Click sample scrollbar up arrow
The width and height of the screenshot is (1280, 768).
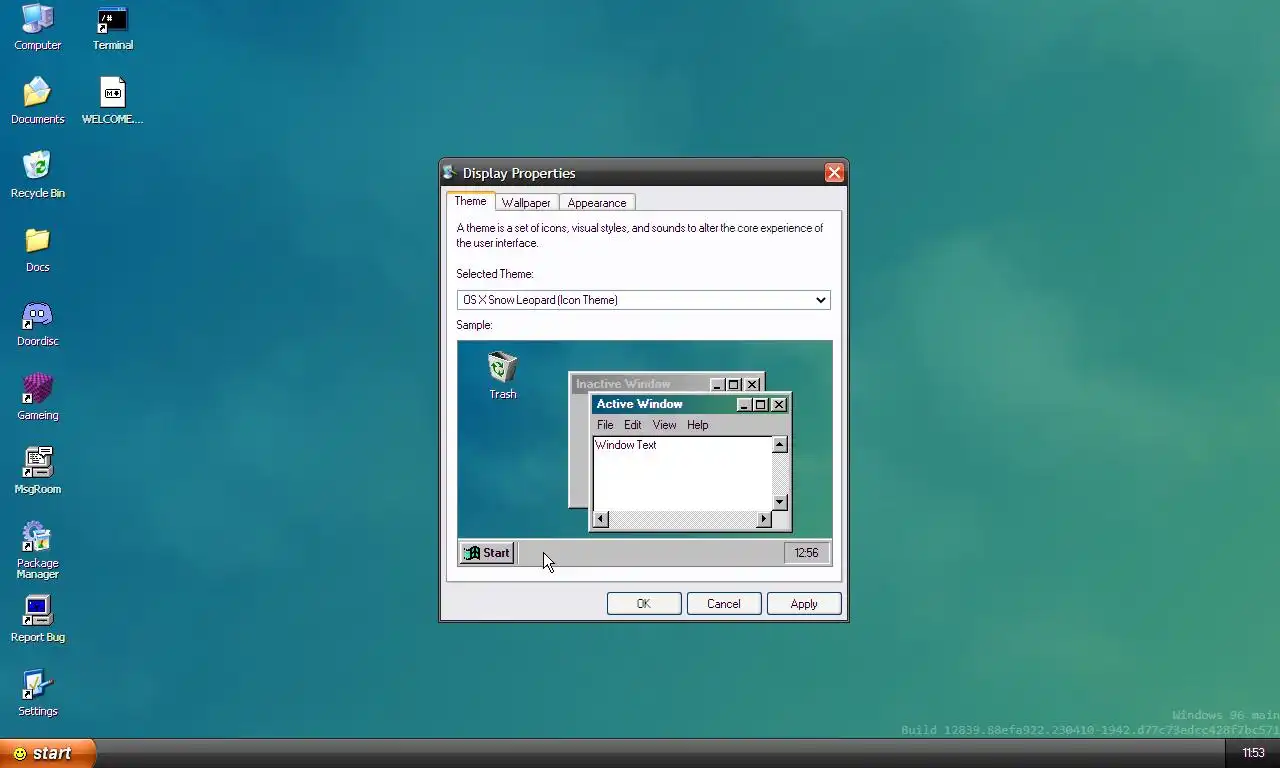click(x=780, y=445)
